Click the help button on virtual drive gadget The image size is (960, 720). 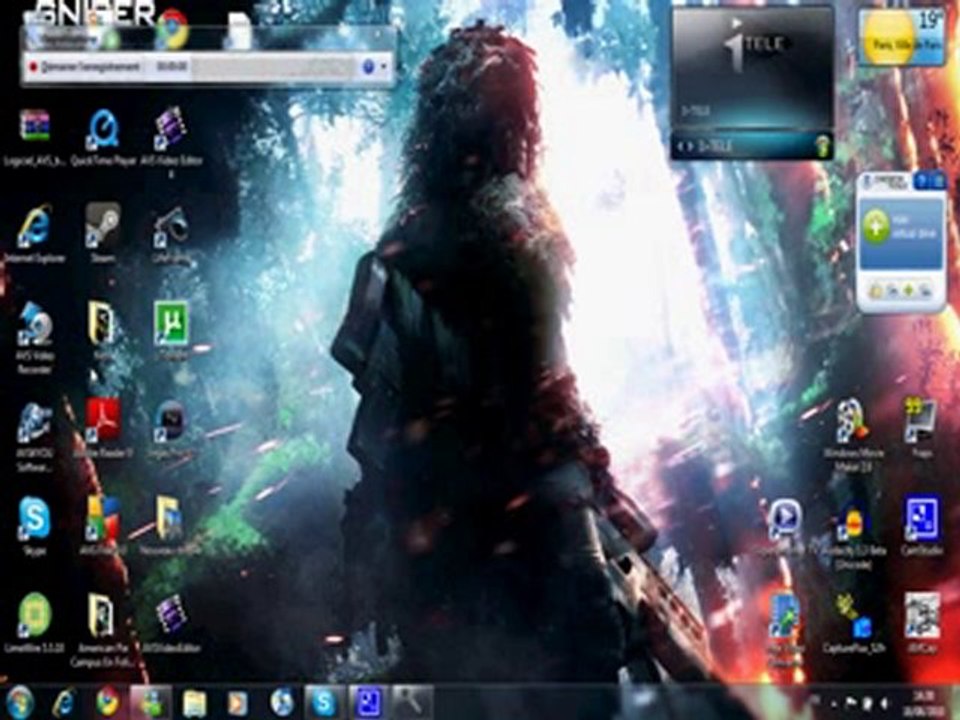pos(922,181)
